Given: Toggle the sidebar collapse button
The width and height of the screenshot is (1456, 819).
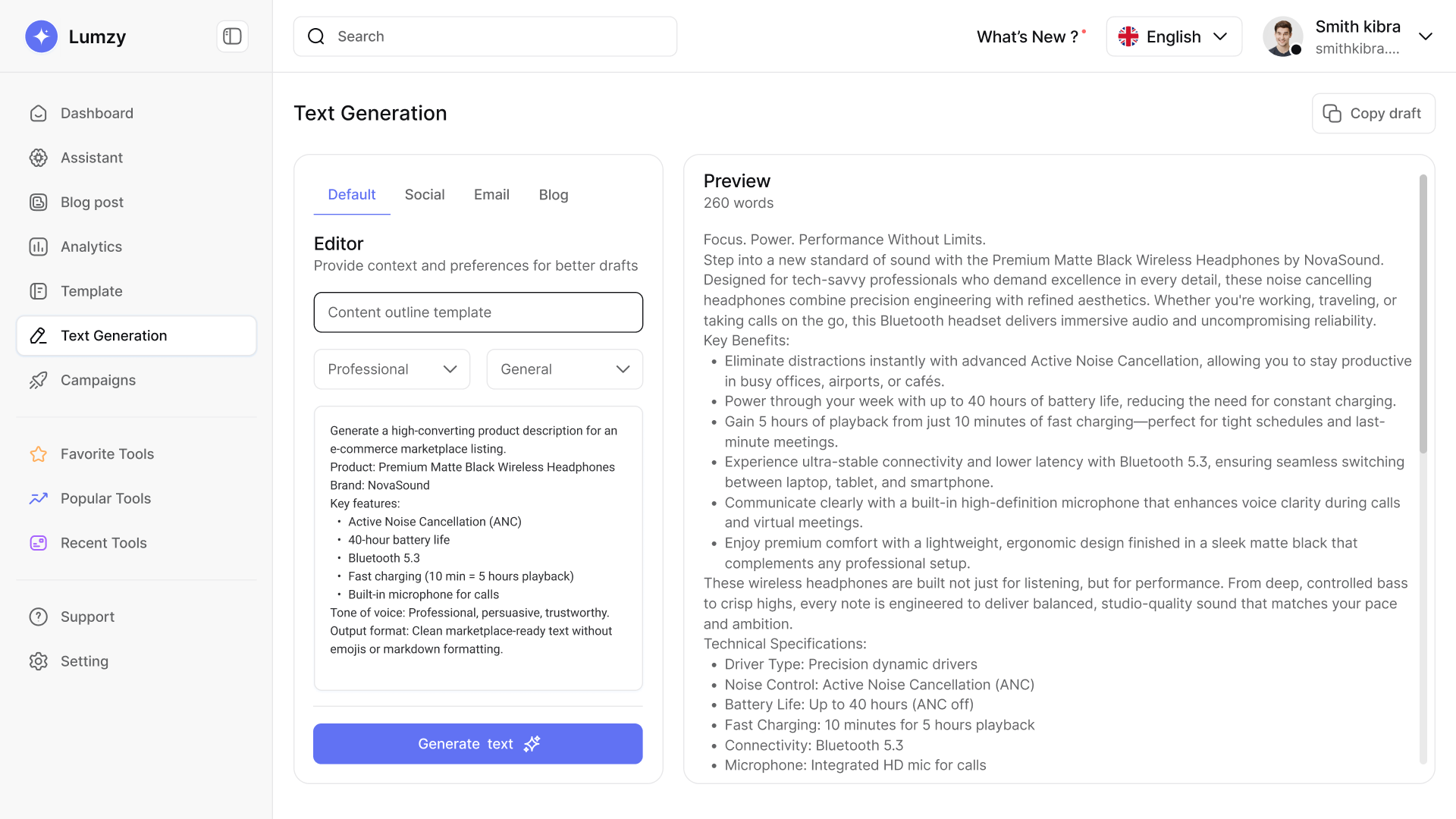Looking at the screenshot, I should tap(232, 36).
